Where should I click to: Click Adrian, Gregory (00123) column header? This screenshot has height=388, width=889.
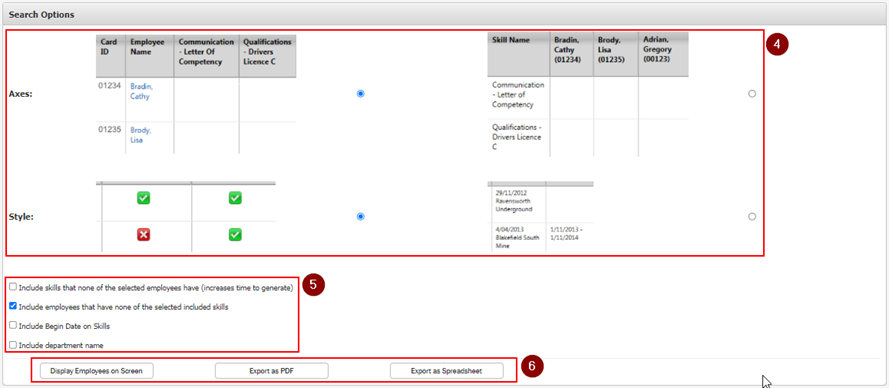663,54
